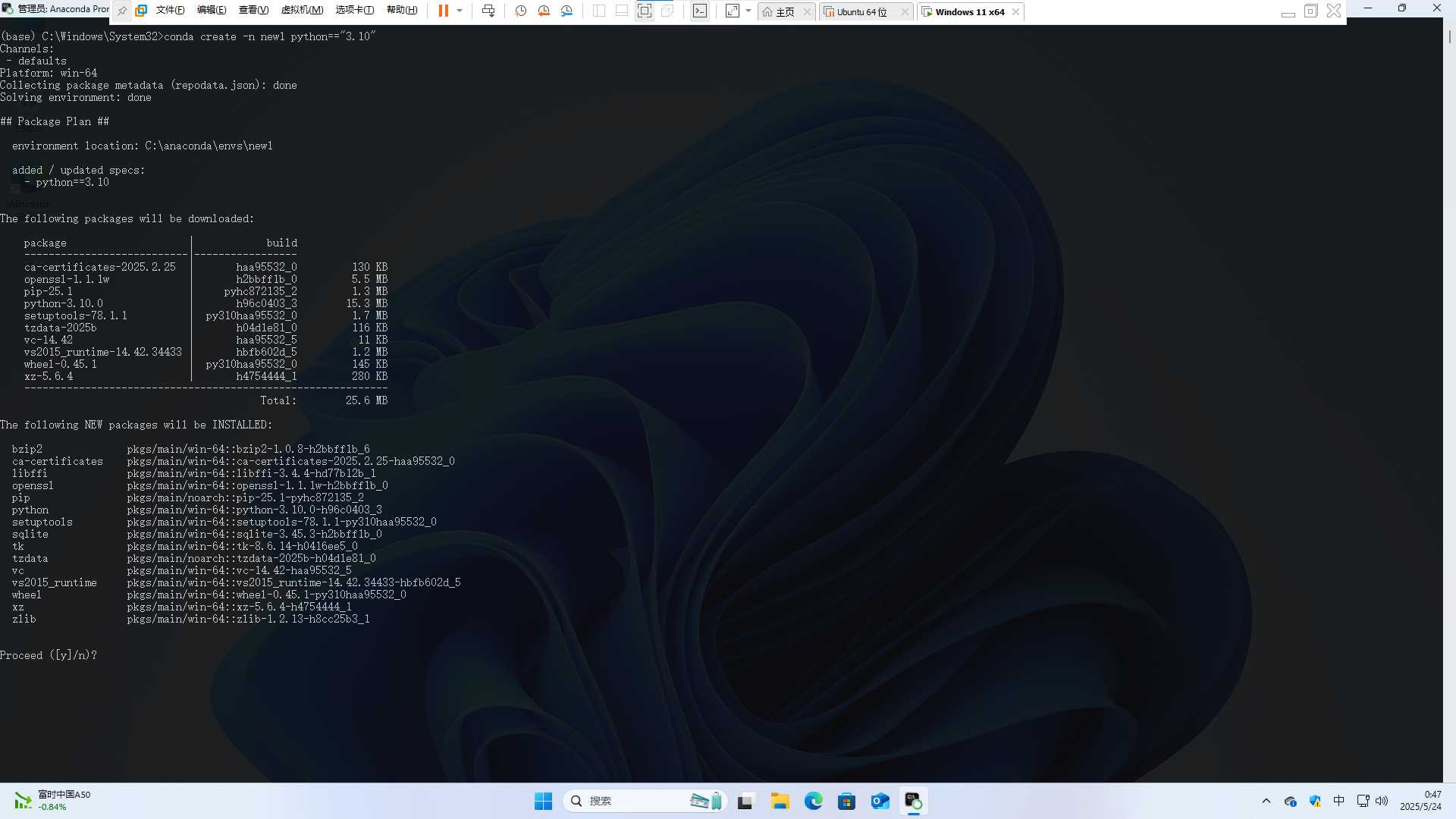This screenshot has width=1456, height=819.
Task: Click the OneDrive tray icon
Action: pos(1290,801)
